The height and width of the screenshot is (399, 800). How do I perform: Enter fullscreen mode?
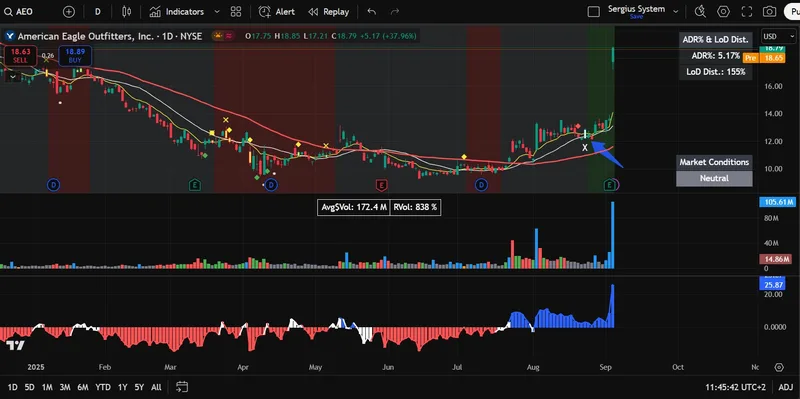pyautogui.click(x=746, y=11)
